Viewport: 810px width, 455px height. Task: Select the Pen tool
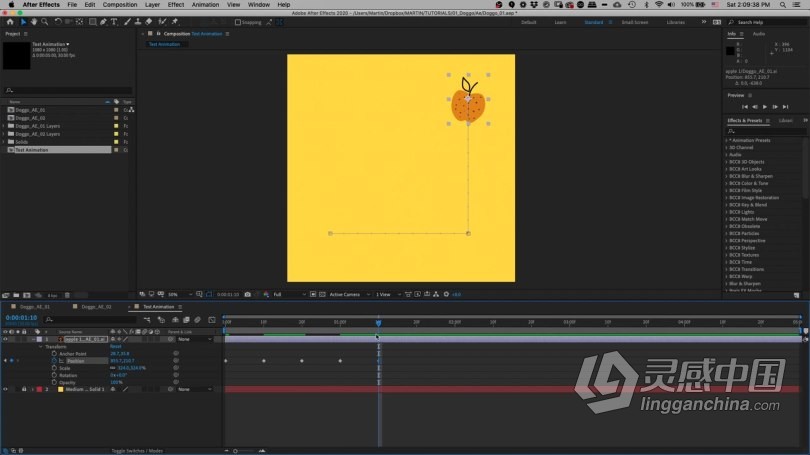[103, 22]
